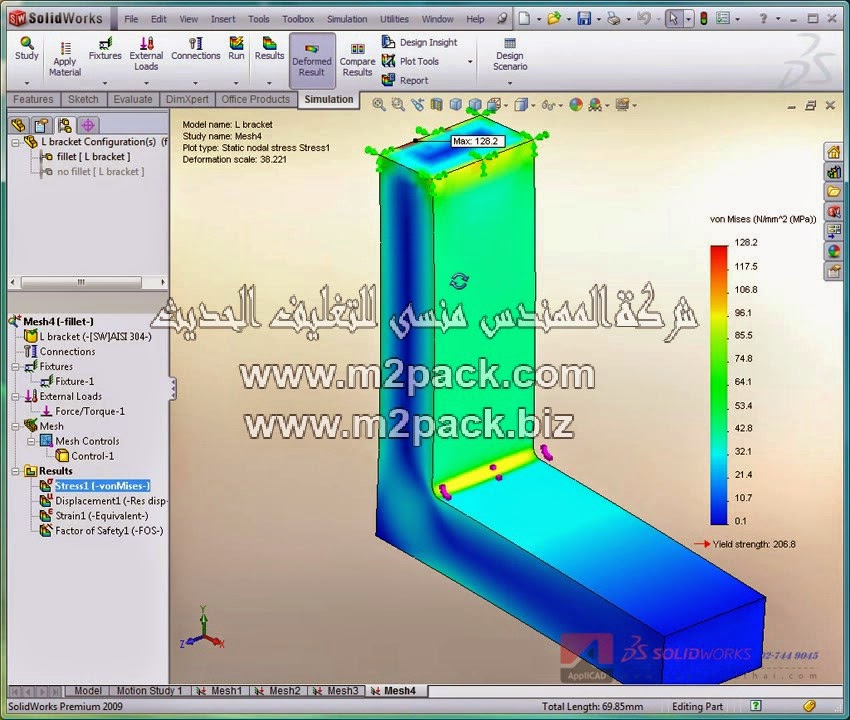Toggle the Deformed Result button

(312, 61)
